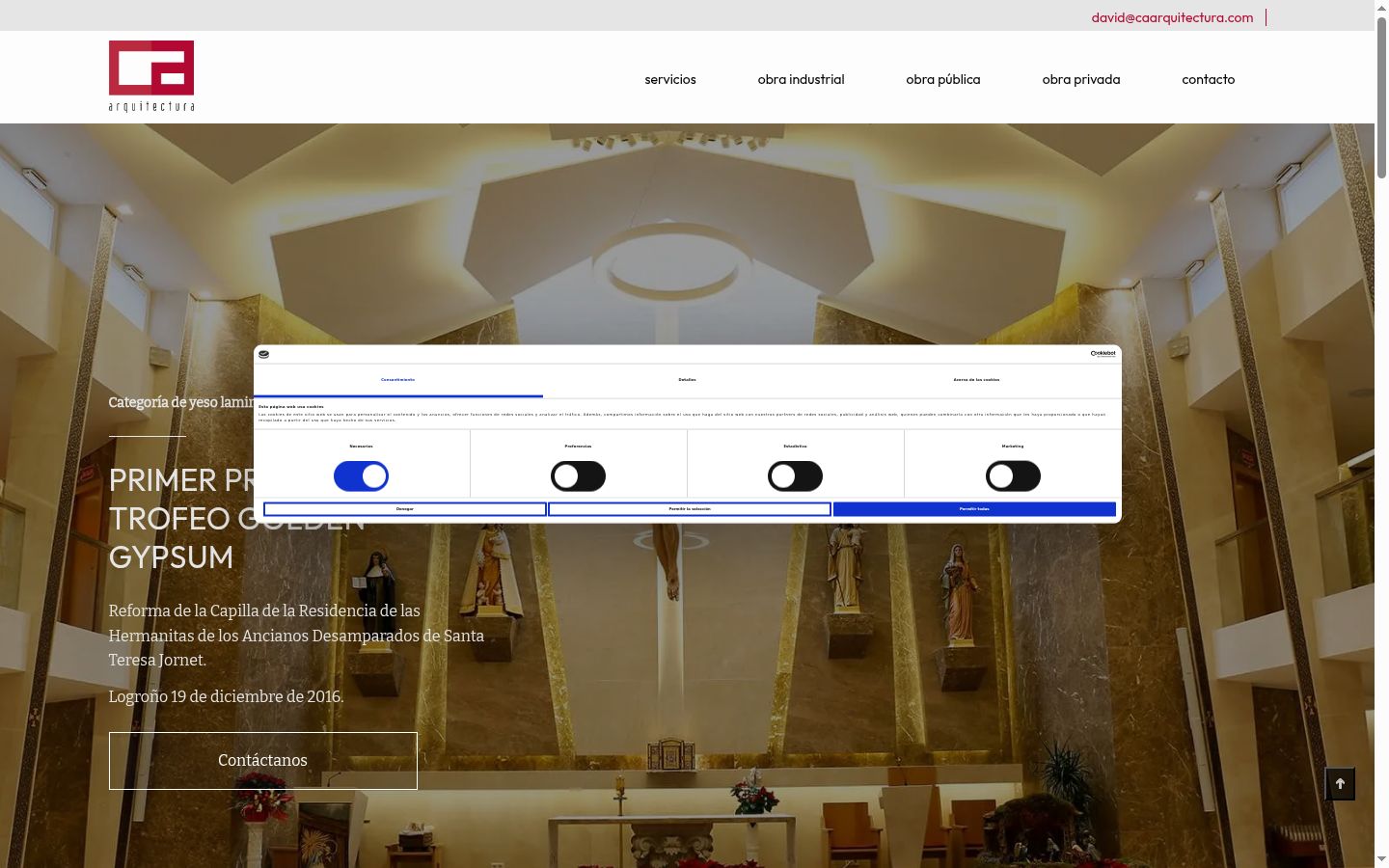This screenshot has height=868, width=1389.
Task: Open the obra industrial menu item
Action: point(801,79)
